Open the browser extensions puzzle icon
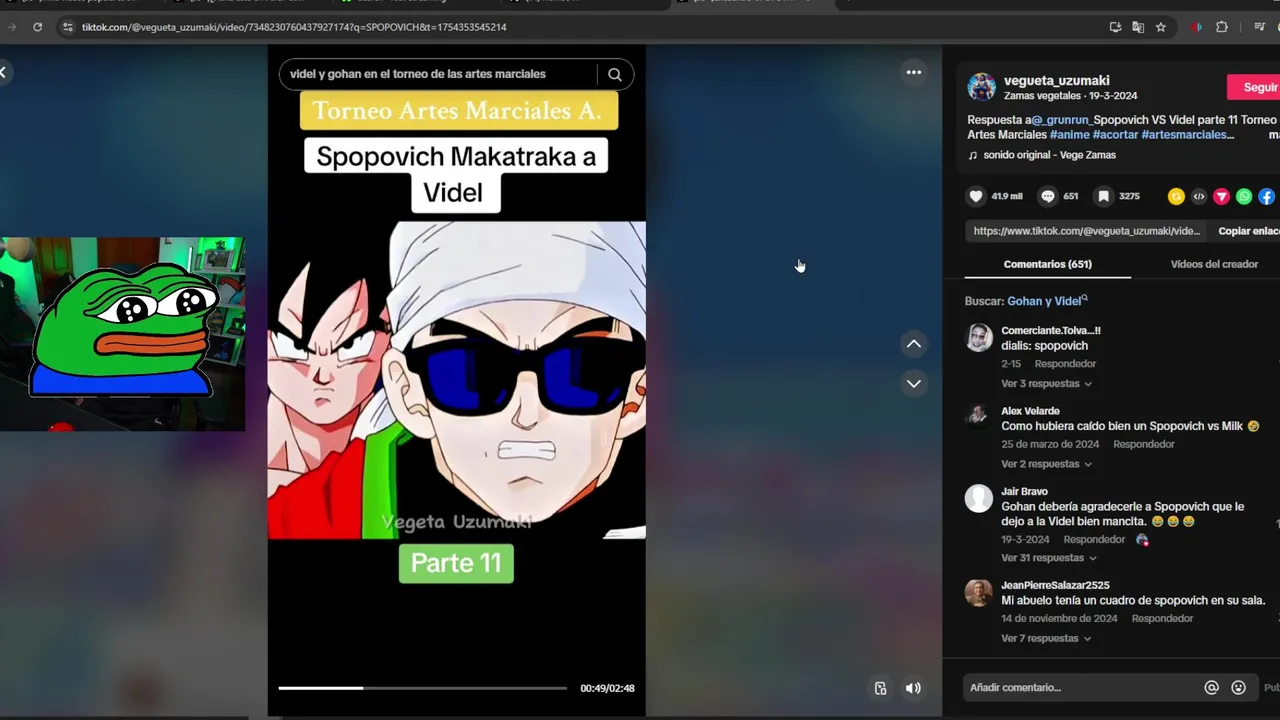The image size is (1280, 720). coord(1221,27)
